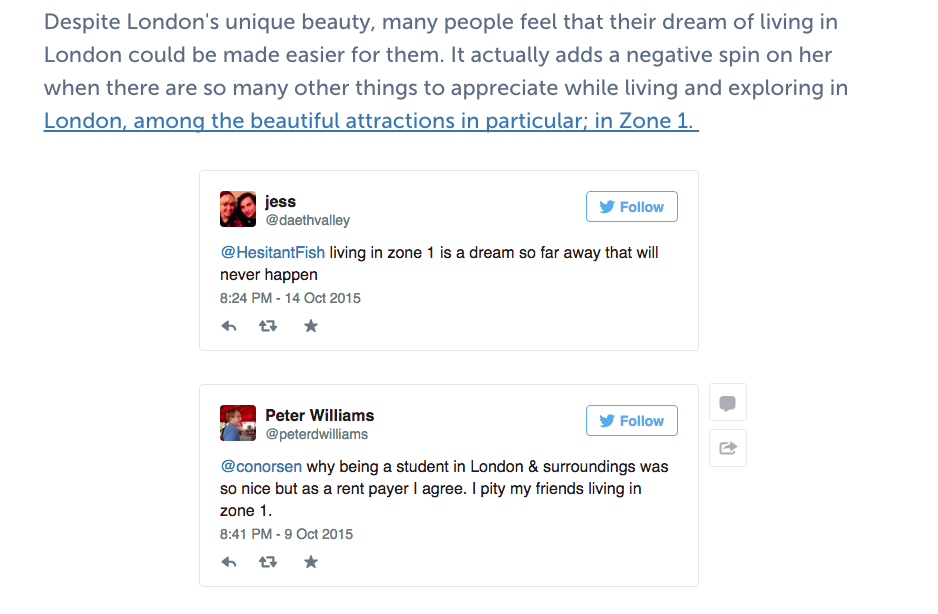
Task: Click Peter Williams's profile picture
Action: pyautogui.click(x=238, y=423)
